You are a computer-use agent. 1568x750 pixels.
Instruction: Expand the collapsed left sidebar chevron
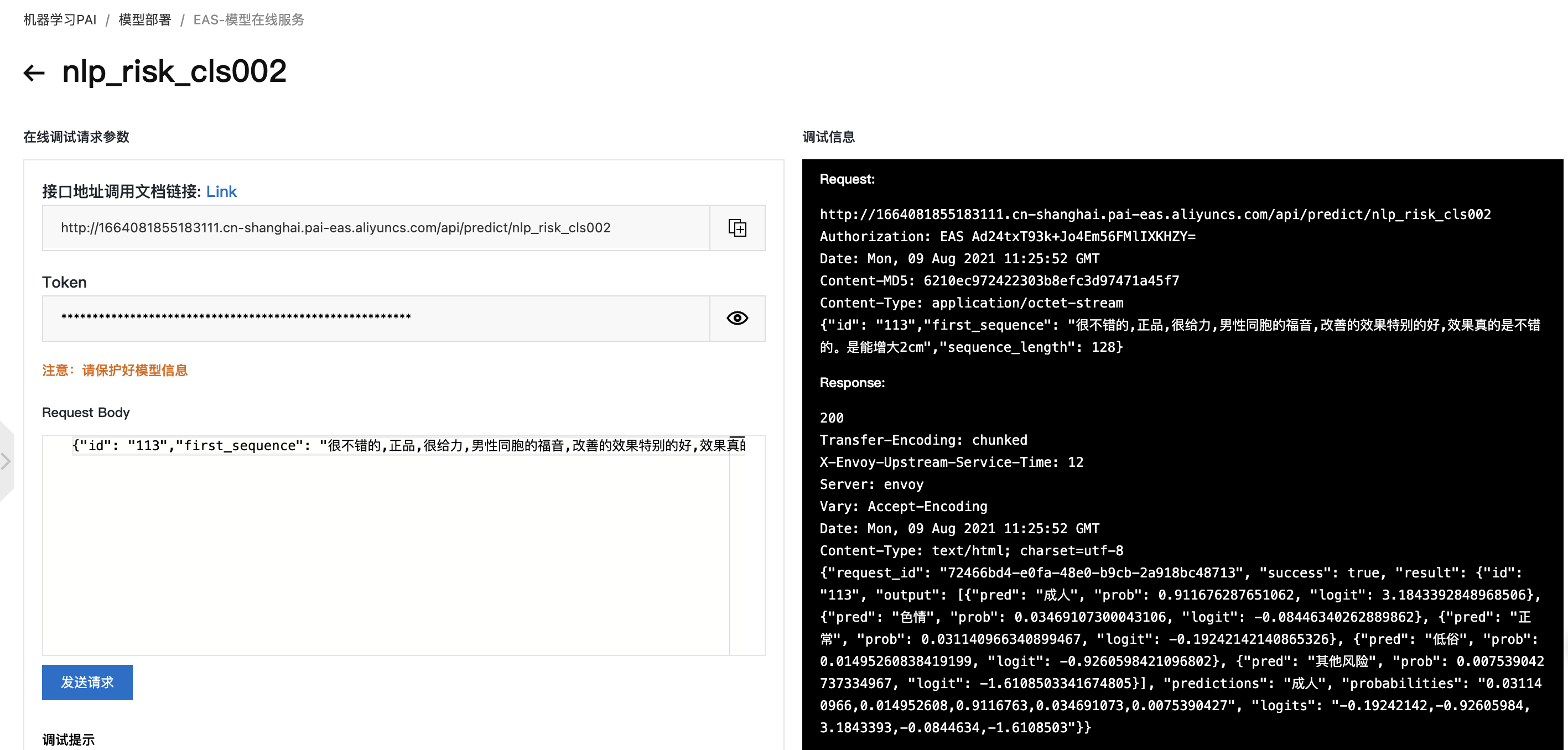pyautogui.click(x=6, y=461)
